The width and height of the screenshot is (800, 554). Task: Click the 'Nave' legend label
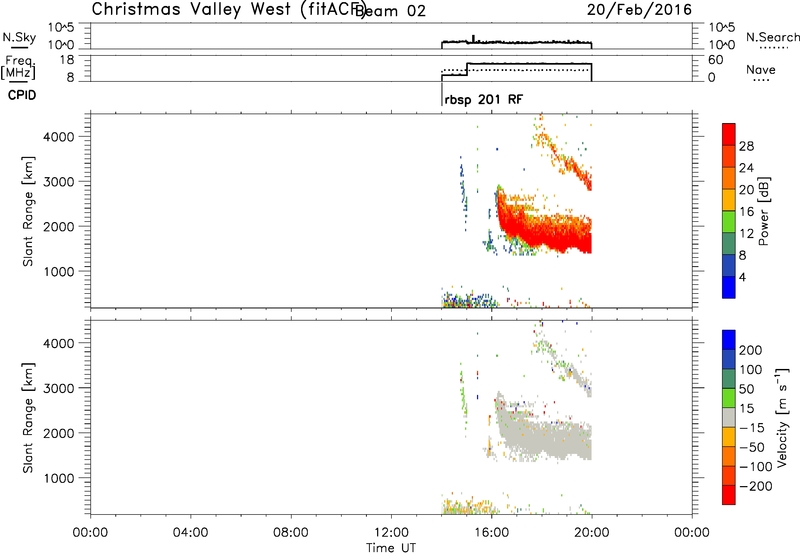(761, 69)
